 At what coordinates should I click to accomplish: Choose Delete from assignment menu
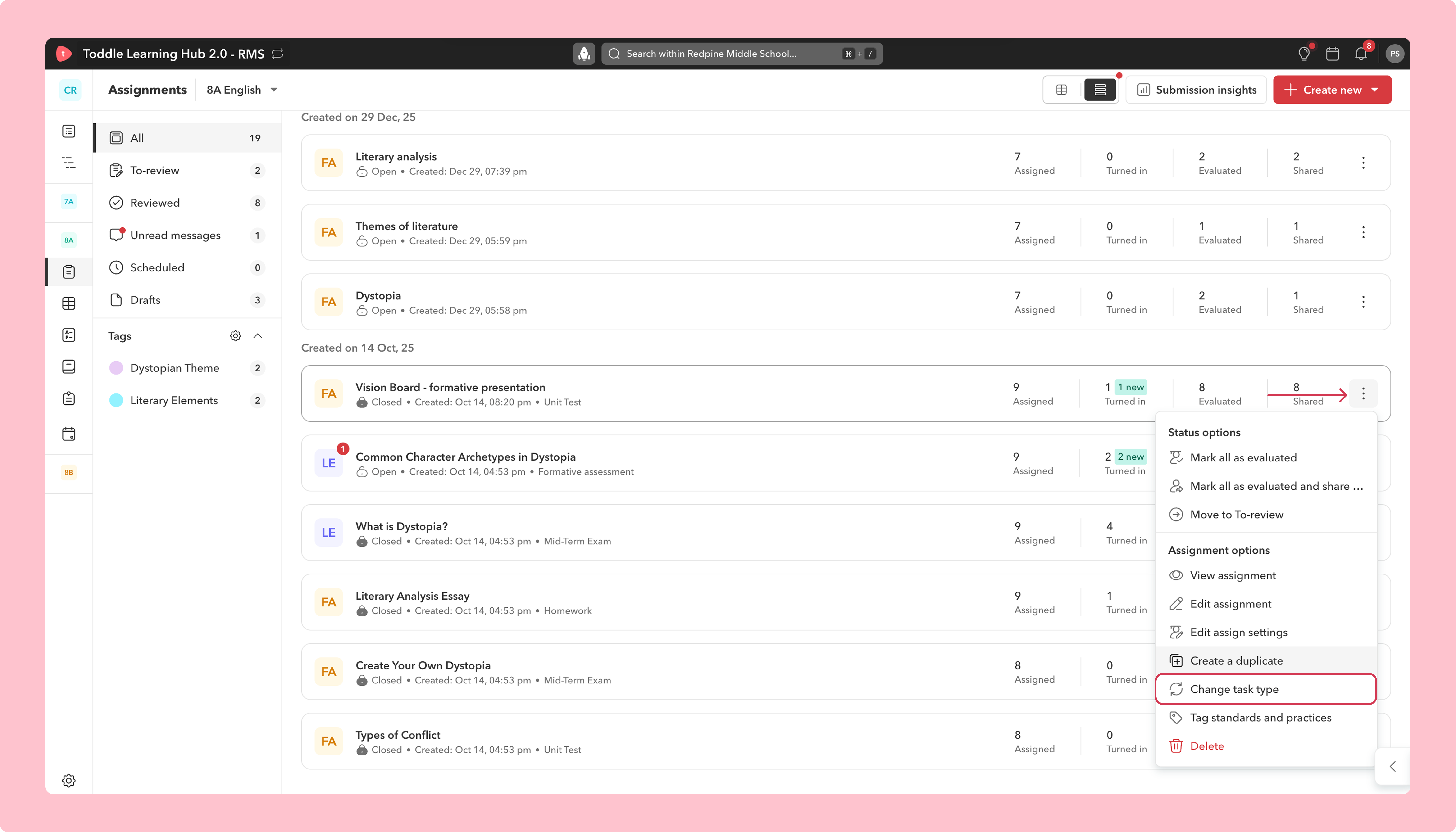[1265, 746]
